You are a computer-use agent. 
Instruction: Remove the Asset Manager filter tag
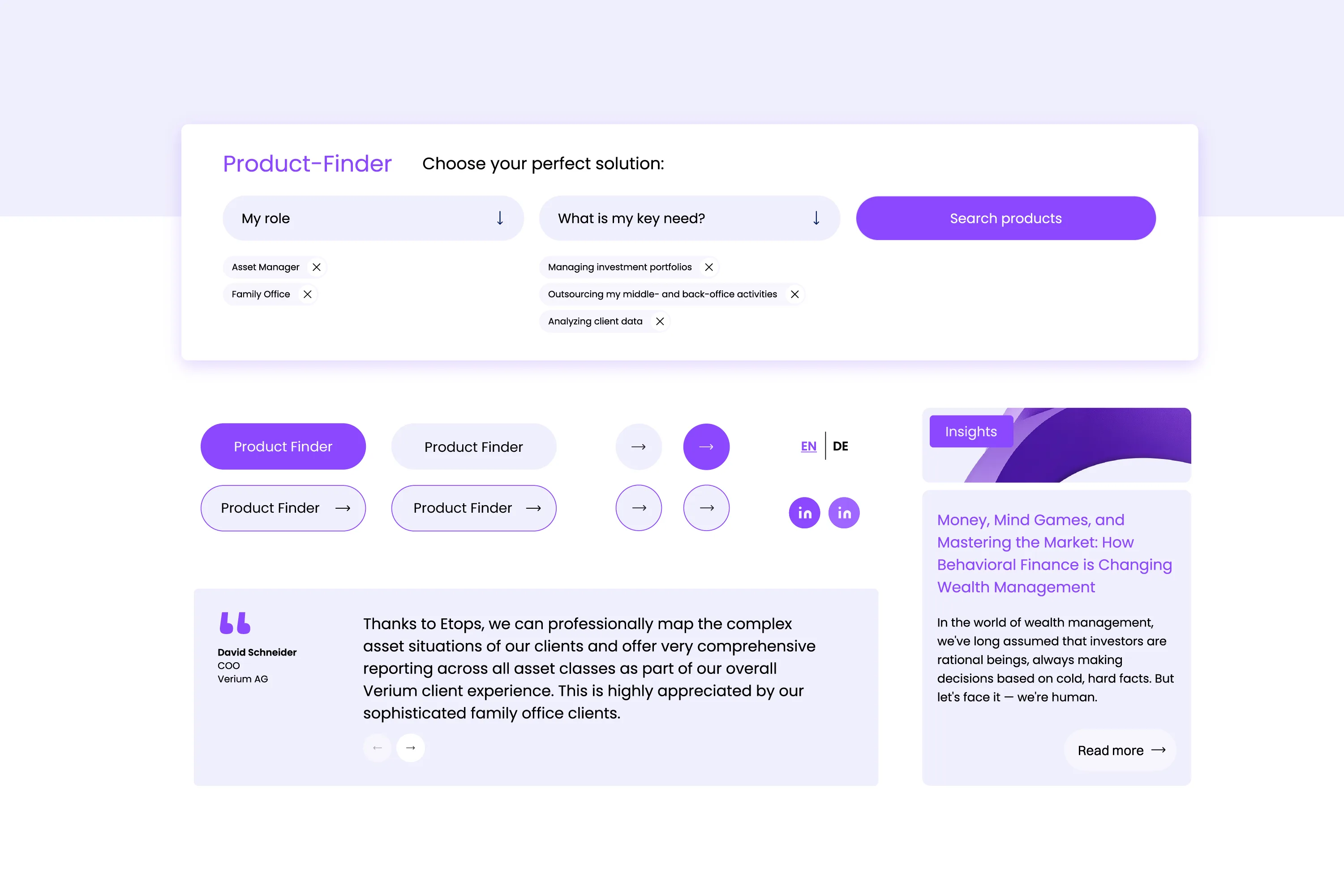tap(316, 267)
